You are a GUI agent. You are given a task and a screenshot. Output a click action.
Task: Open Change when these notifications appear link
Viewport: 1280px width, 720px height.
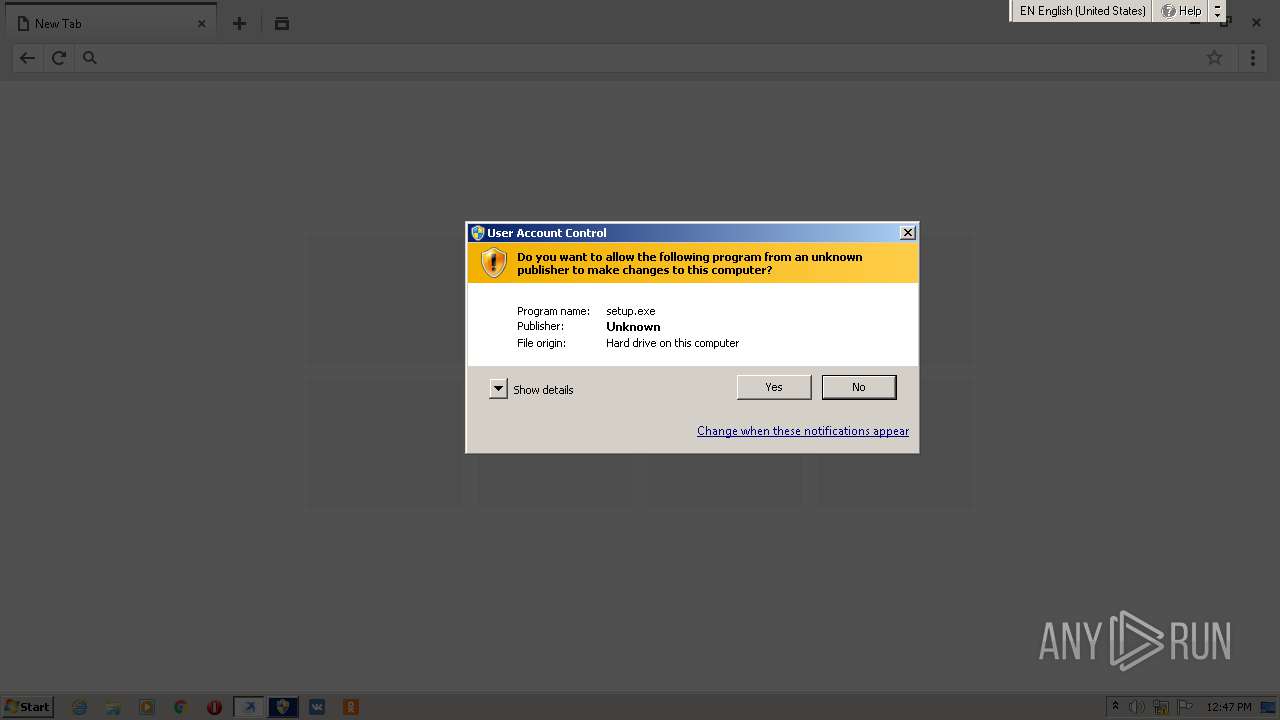click(x=803, y=431)
